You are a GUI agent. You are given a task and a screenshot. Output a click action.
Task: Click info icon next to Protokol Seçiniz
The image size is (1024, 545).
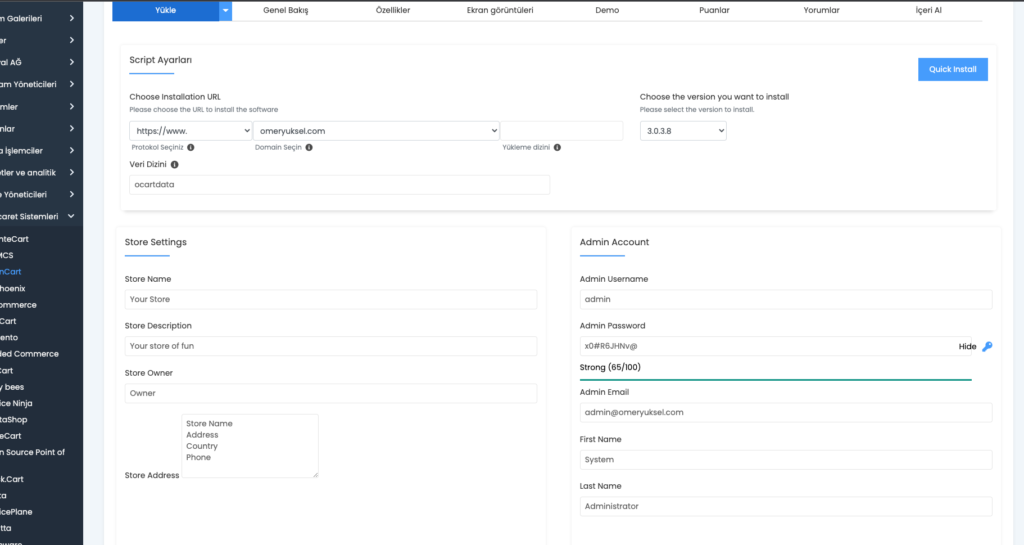click(191, 148)
